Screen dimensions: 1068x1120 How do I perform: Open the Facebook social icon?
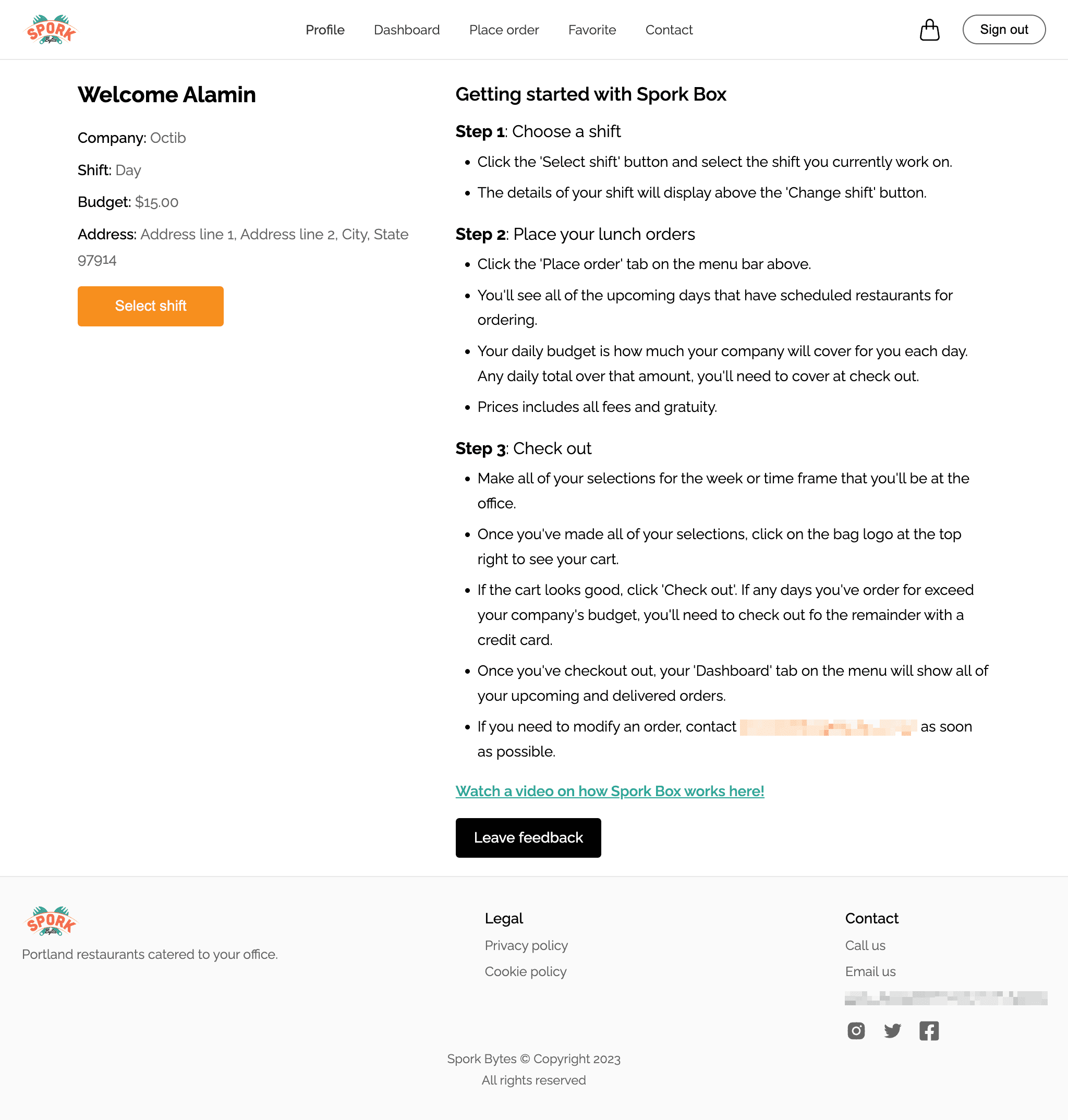tap(929, 1031)
